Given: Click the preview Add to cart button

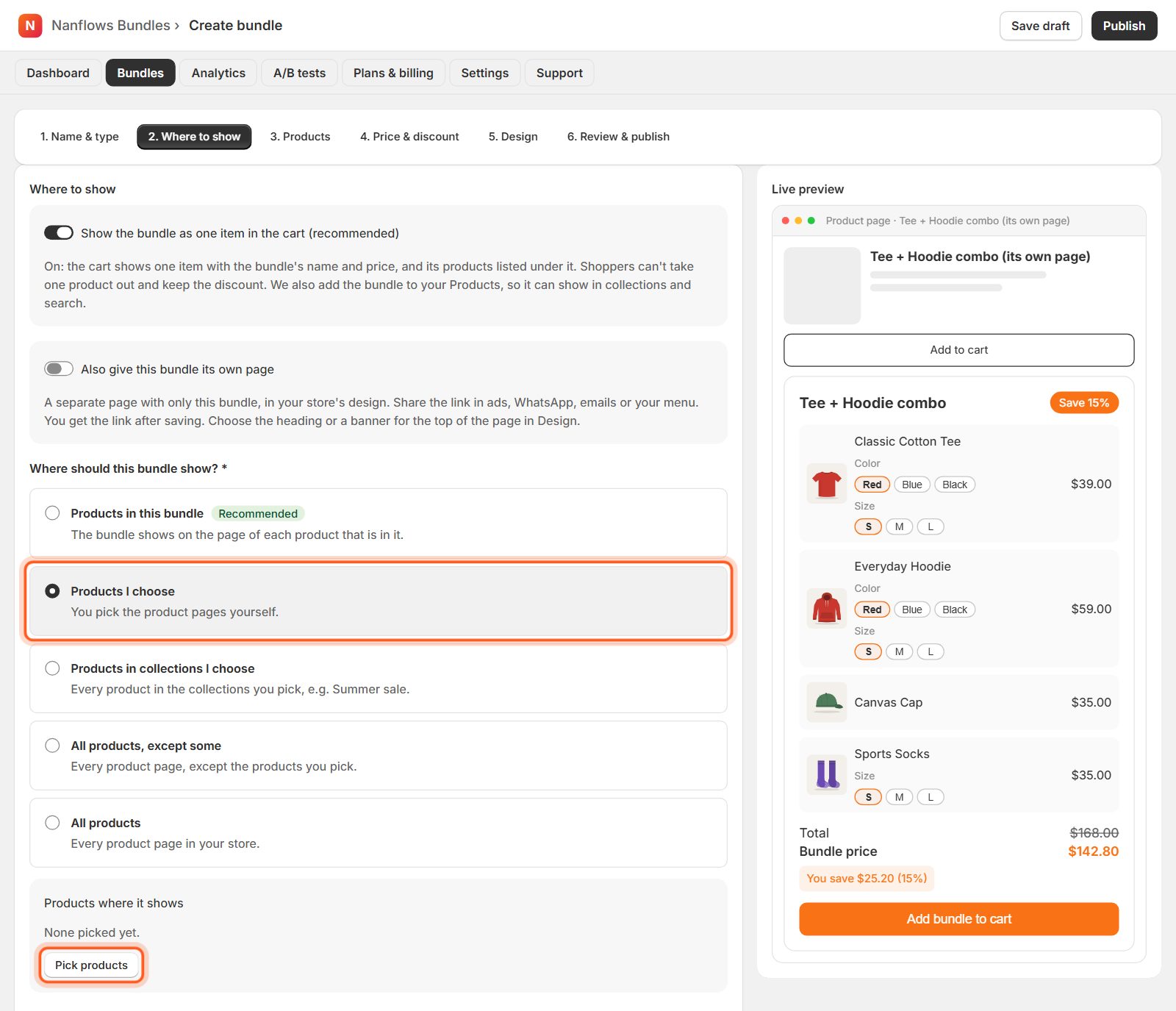Looking at the screenshot, I should coord(959,350).
